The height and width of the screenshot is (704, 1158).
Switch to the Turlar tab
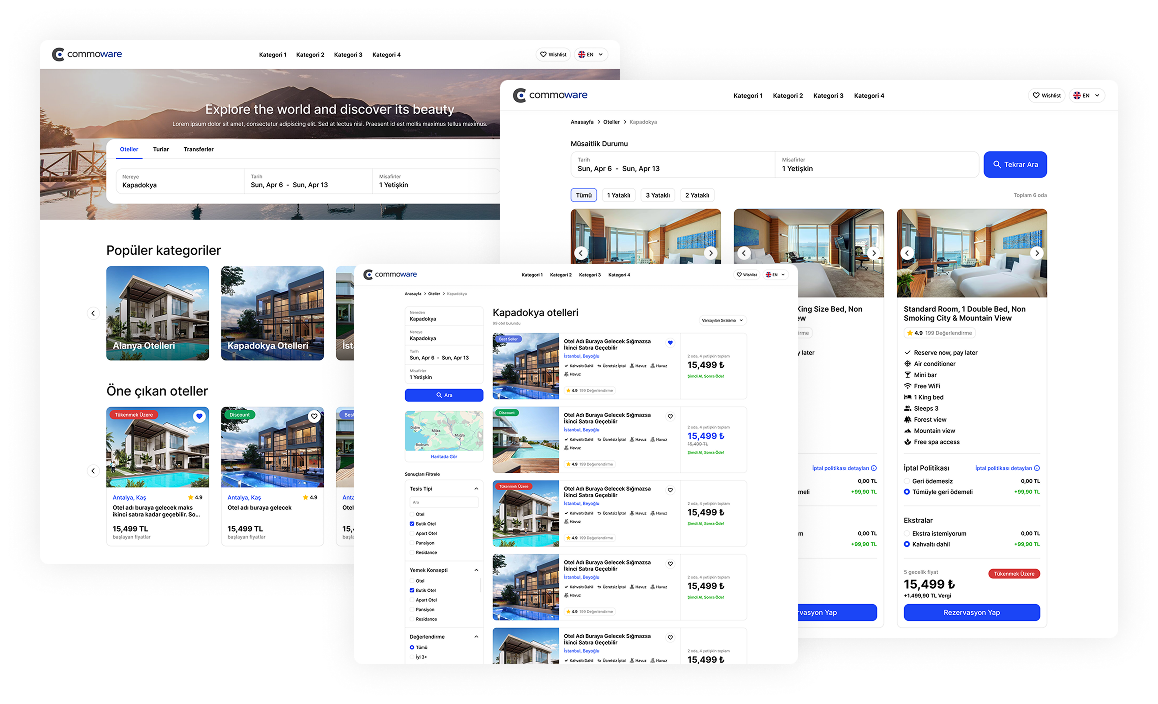pos(160,149)
